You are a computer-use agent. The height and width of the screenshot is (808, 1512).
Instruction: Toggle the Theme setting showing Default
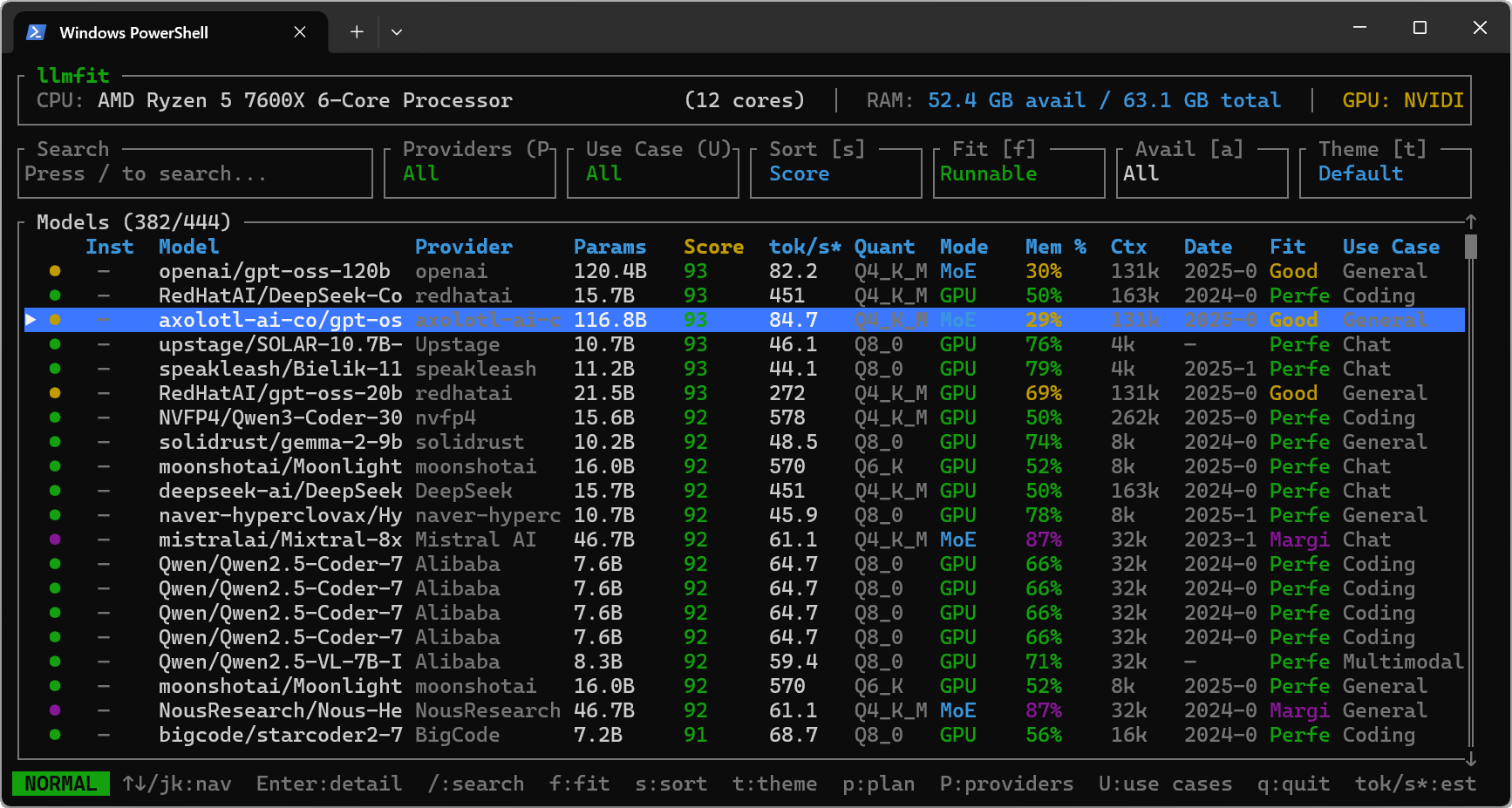point(1384,173)
